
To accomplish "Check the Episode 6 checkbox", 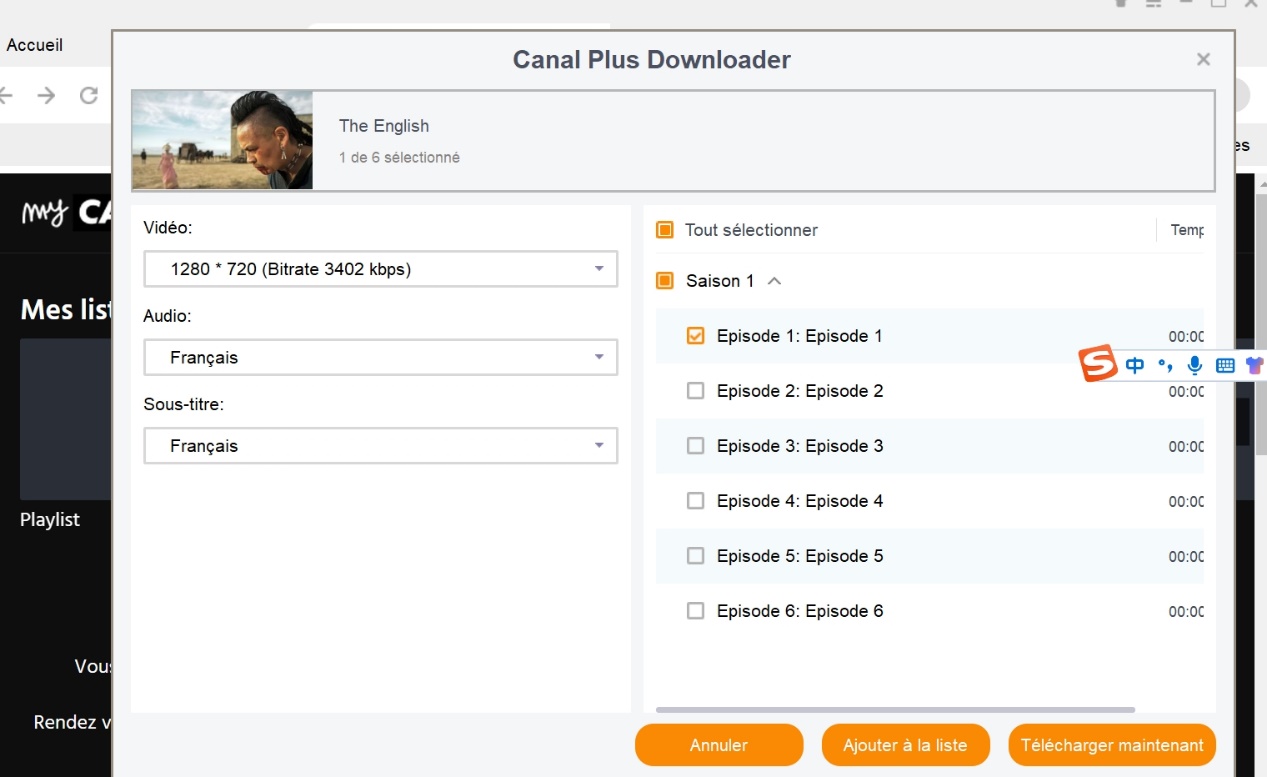I will tap(696, 611).
